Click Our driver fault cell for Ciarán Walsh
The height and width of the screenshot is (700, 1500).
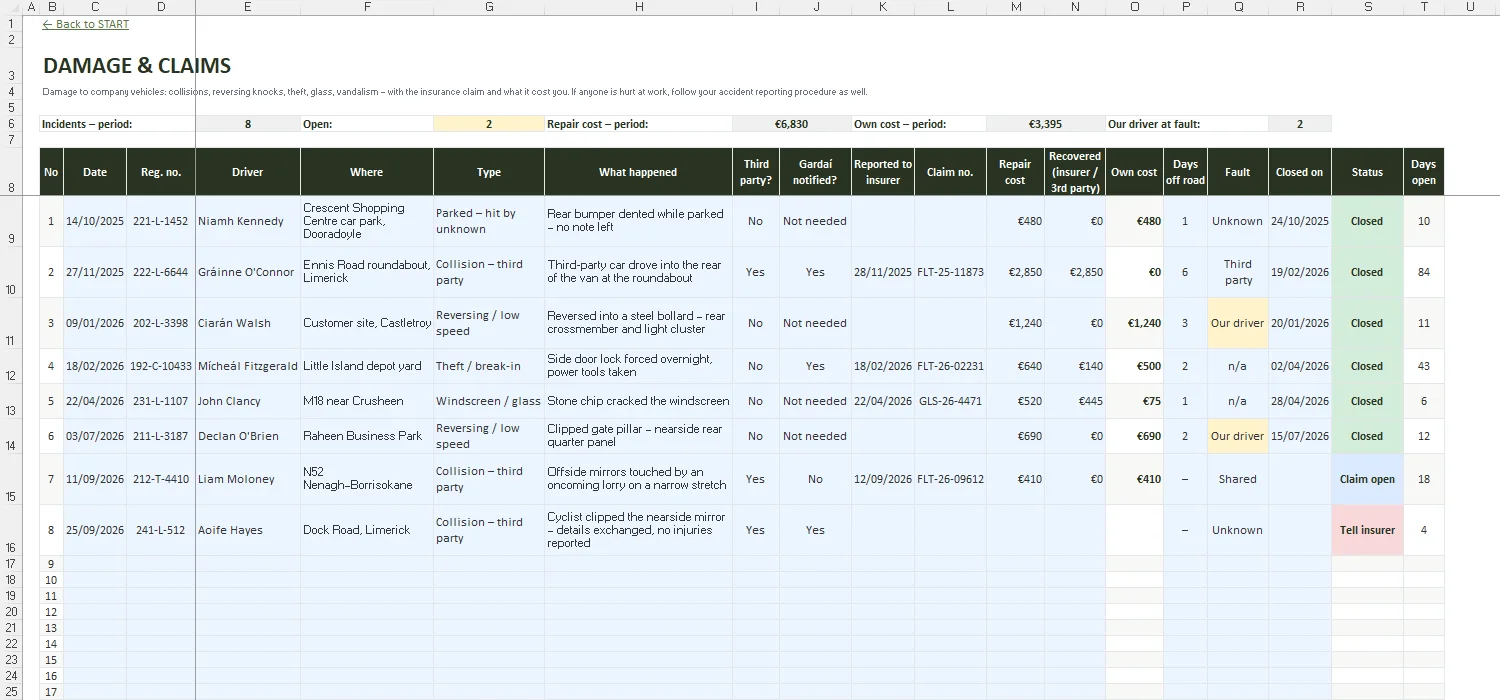1237,323
